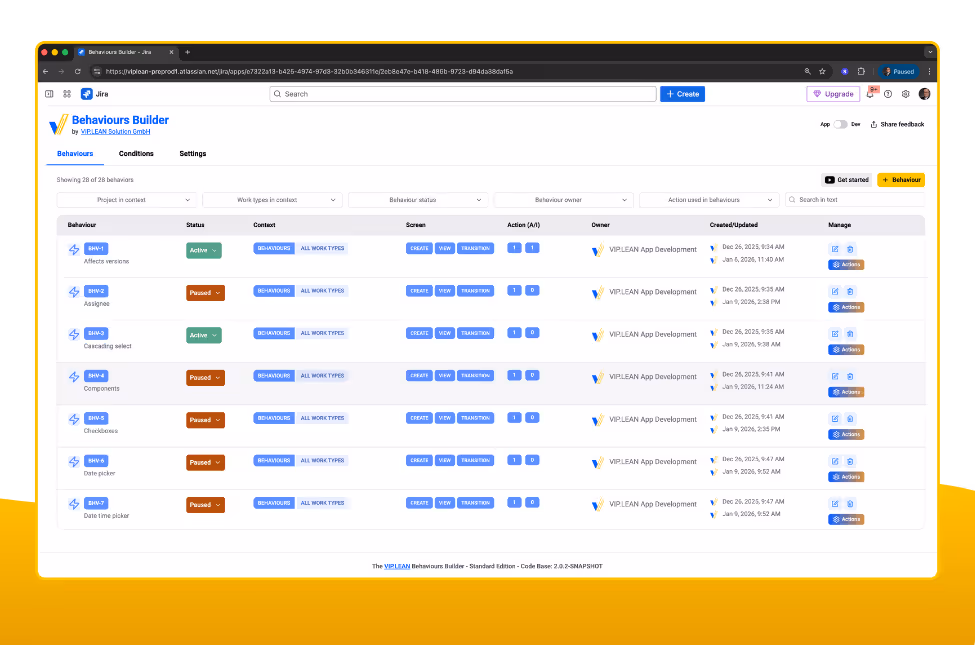The height and width of the screenshot is (645, 975).
Task: Click the blue Create button
Action: pos(682,94)
